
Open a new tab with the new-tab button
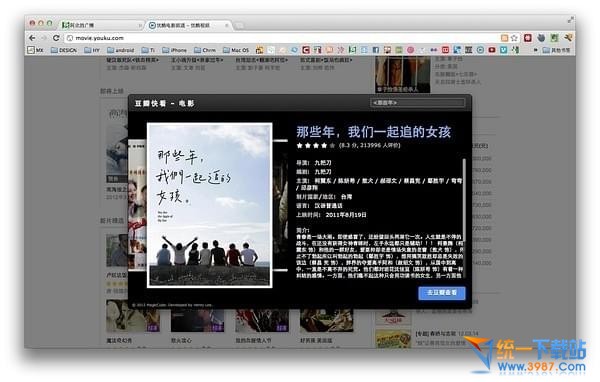[240, 26]
